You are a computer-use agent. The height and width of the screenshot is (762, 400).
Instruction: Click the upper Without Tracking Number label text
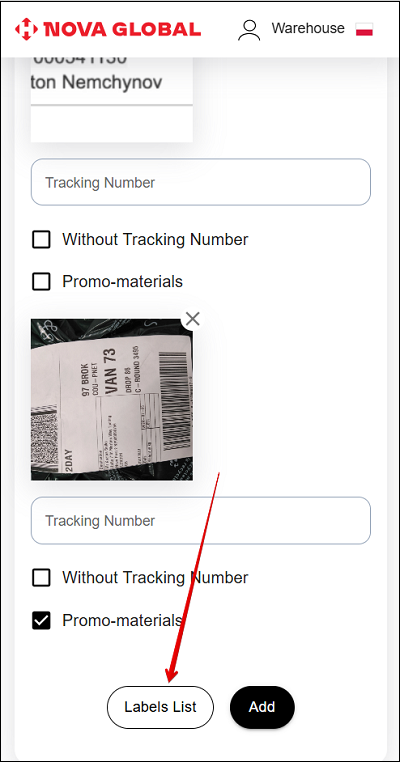pyautogui.click(x=155, y=240)
